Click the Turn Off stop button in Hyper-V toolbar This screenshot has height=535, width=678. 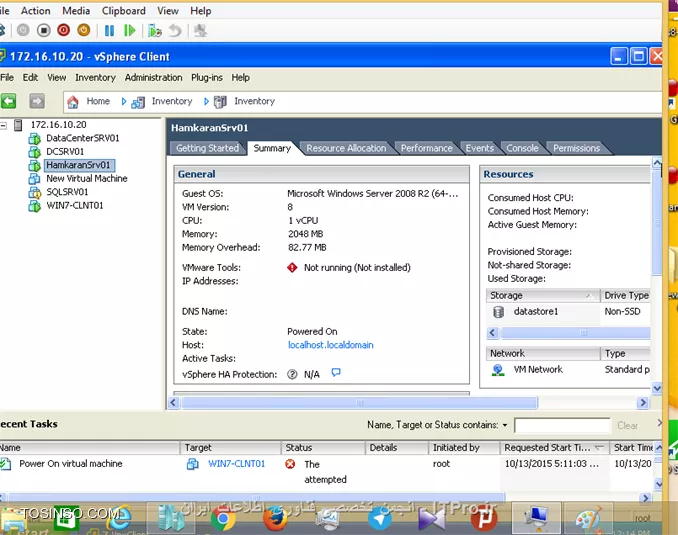coord(43,30)
